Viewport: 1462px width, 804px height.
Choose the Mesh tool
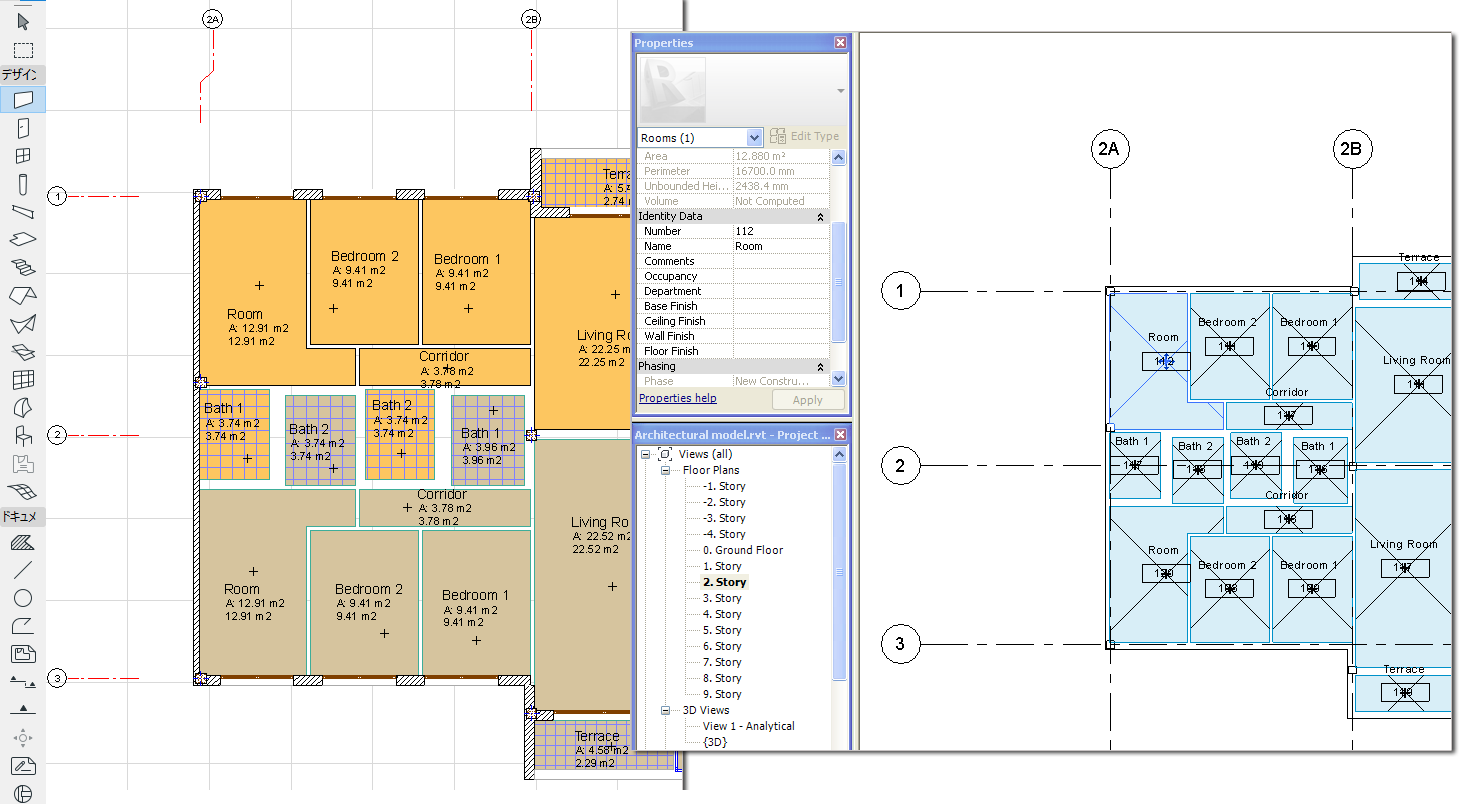click(23, 492)
